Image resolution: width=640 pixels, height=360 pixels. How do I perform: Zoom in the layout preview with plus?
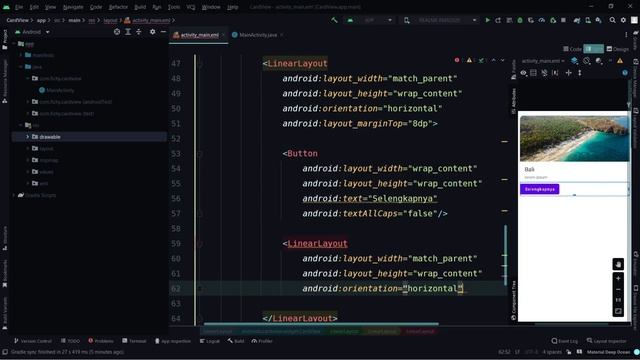click(618, 279)
